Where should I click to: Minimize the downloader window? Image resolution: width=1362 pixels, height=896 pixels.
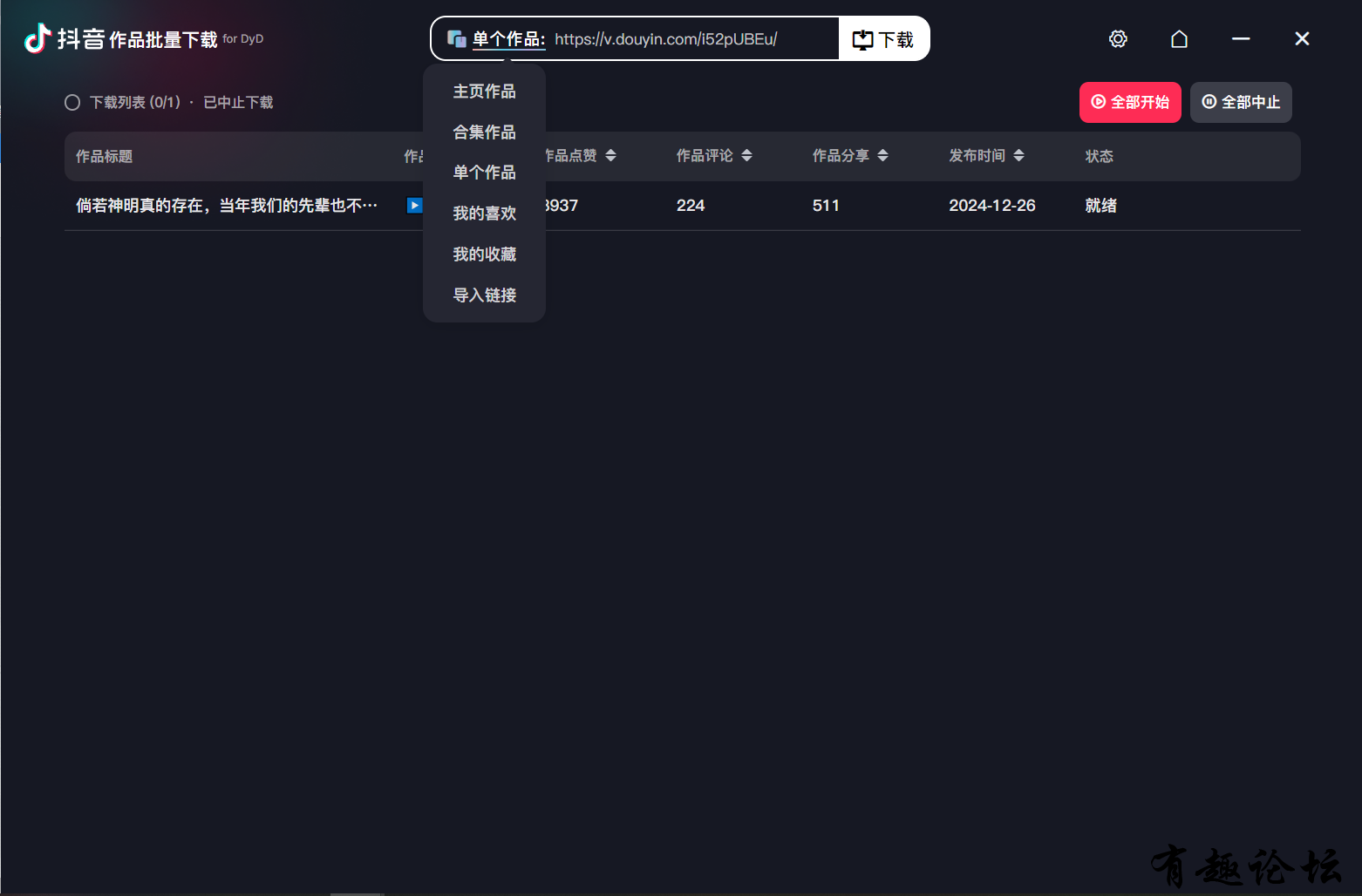1241,38
